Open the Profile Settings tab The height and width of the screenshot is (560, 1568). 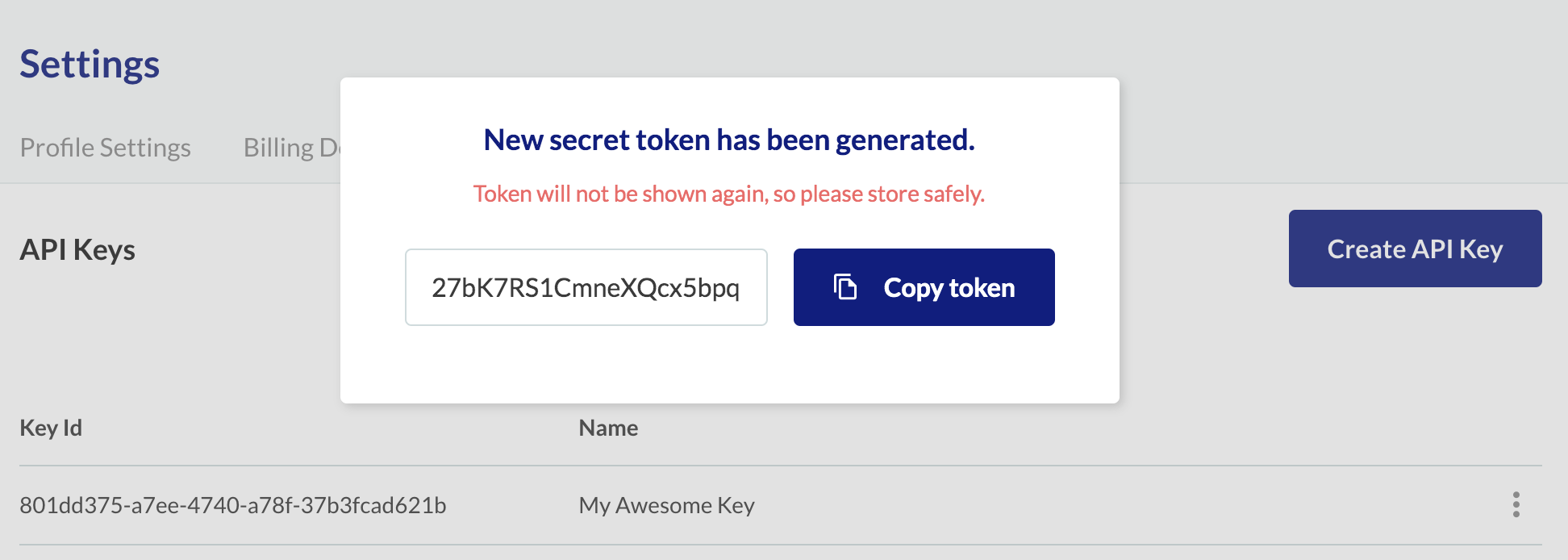pyautogui.click(x=106, y=147)
